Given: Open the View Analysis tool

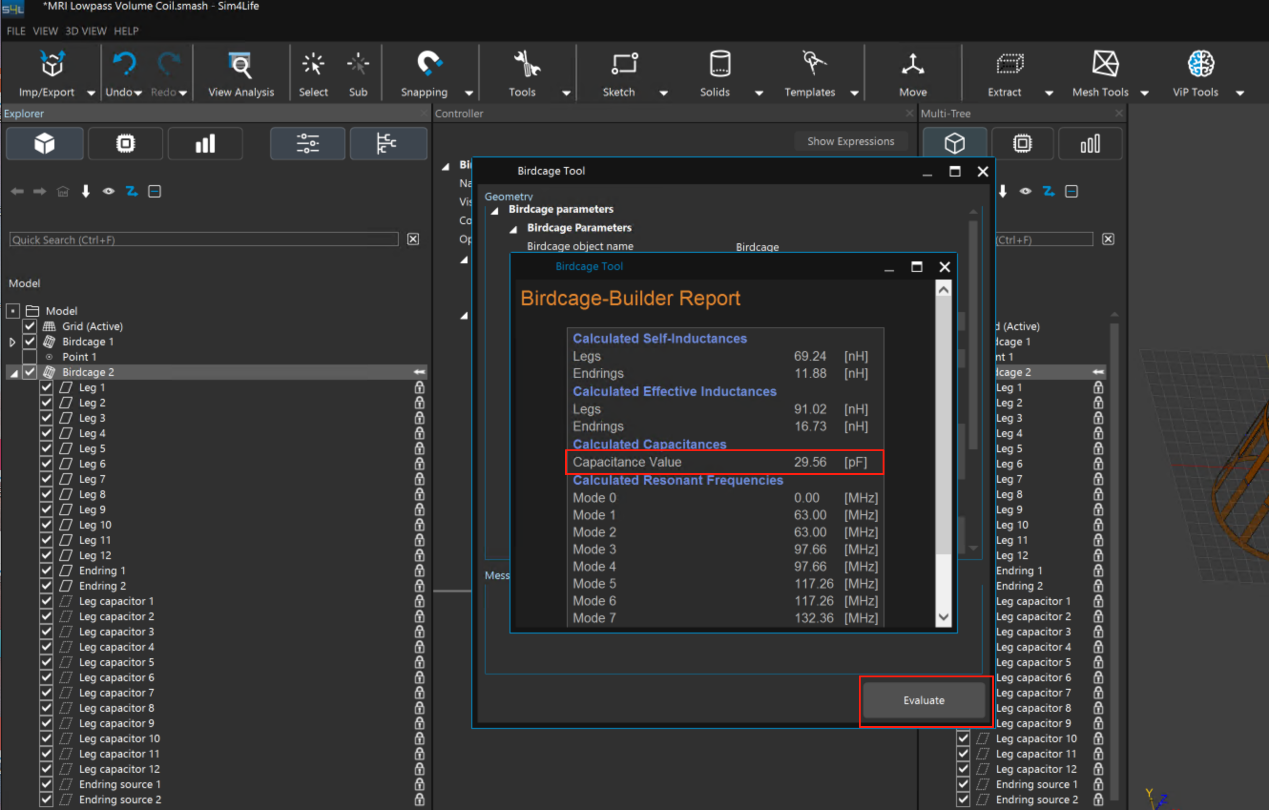Looking at the screenshot, I should [241, 66].
